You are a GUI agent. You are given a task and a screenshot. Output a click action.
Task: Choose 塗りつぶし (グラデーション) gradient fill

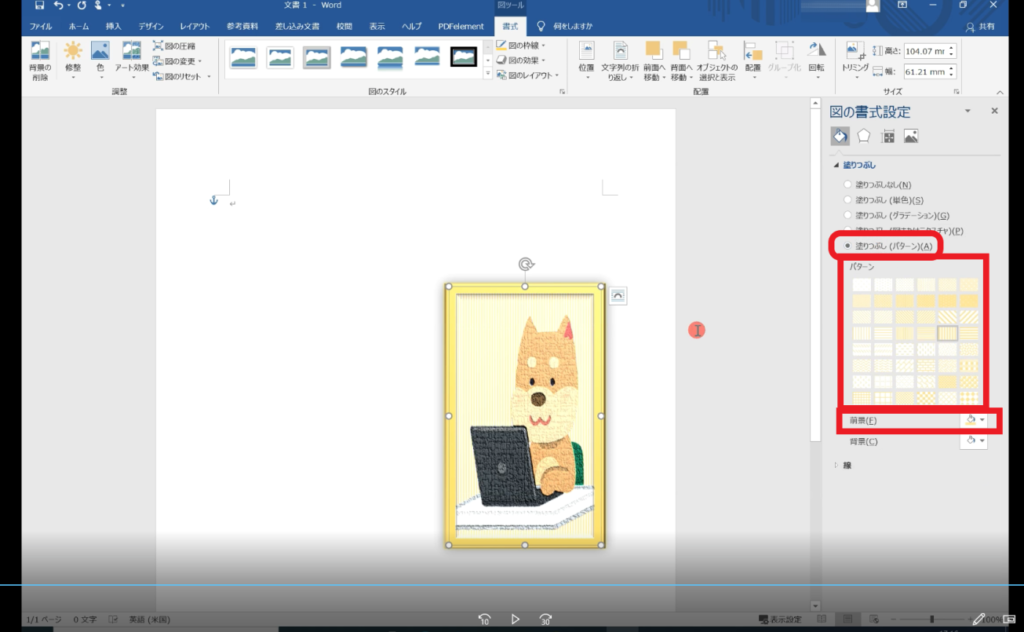point(849,215)
